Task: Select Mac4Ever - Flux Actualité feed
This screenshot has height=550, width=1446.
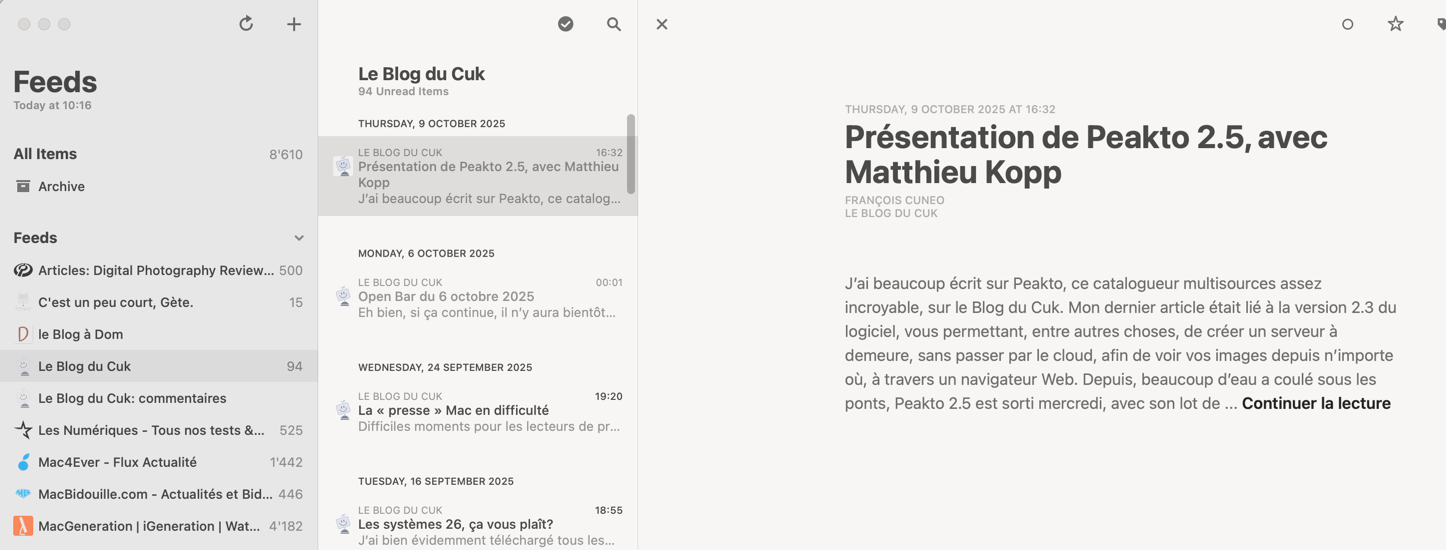Action: tap(117, 462)
